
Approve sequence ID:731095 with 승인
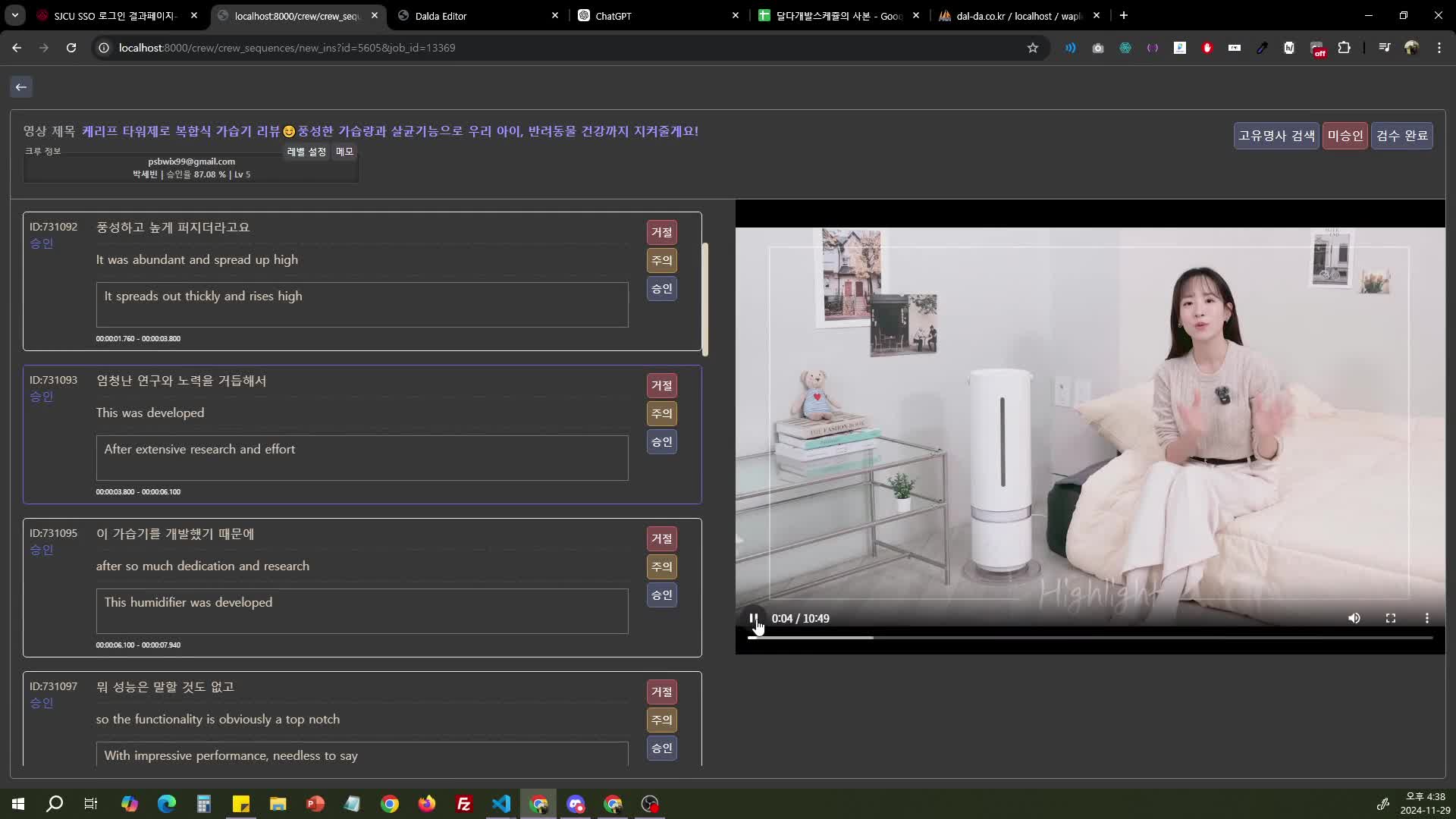[662, 595]
